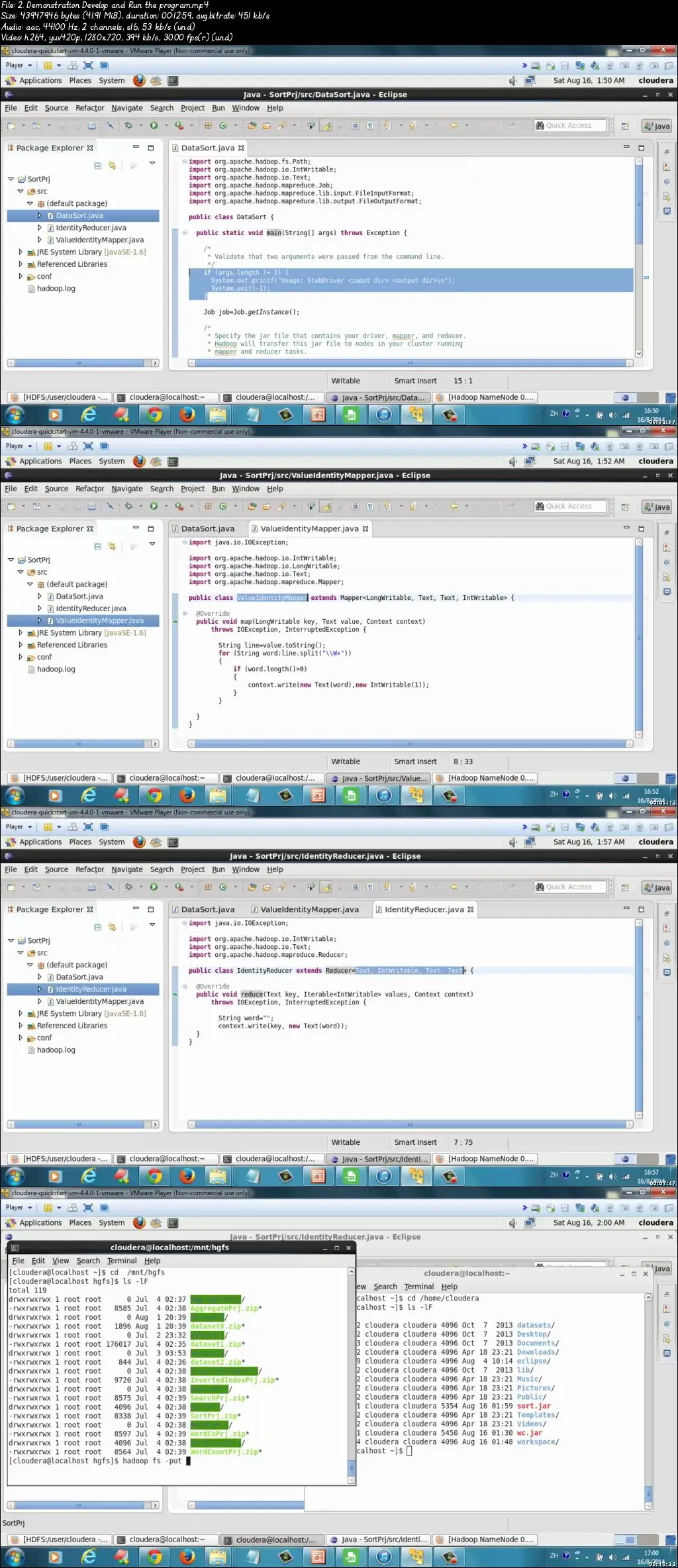This screenshot has height=1568, width=678.
Task: Select IdentityReducer.java in the 1:57 AM Package Explorer
Action: tap(90, 989)
